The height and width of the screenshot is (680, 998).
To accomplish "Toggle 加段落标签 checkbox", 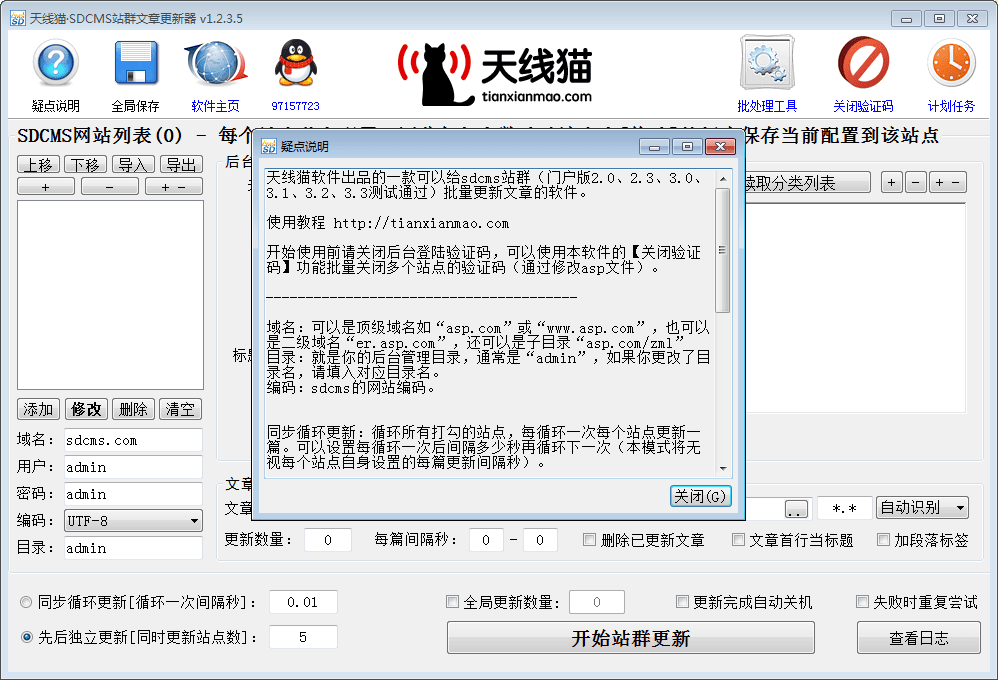I will click(x=883, y=540).
